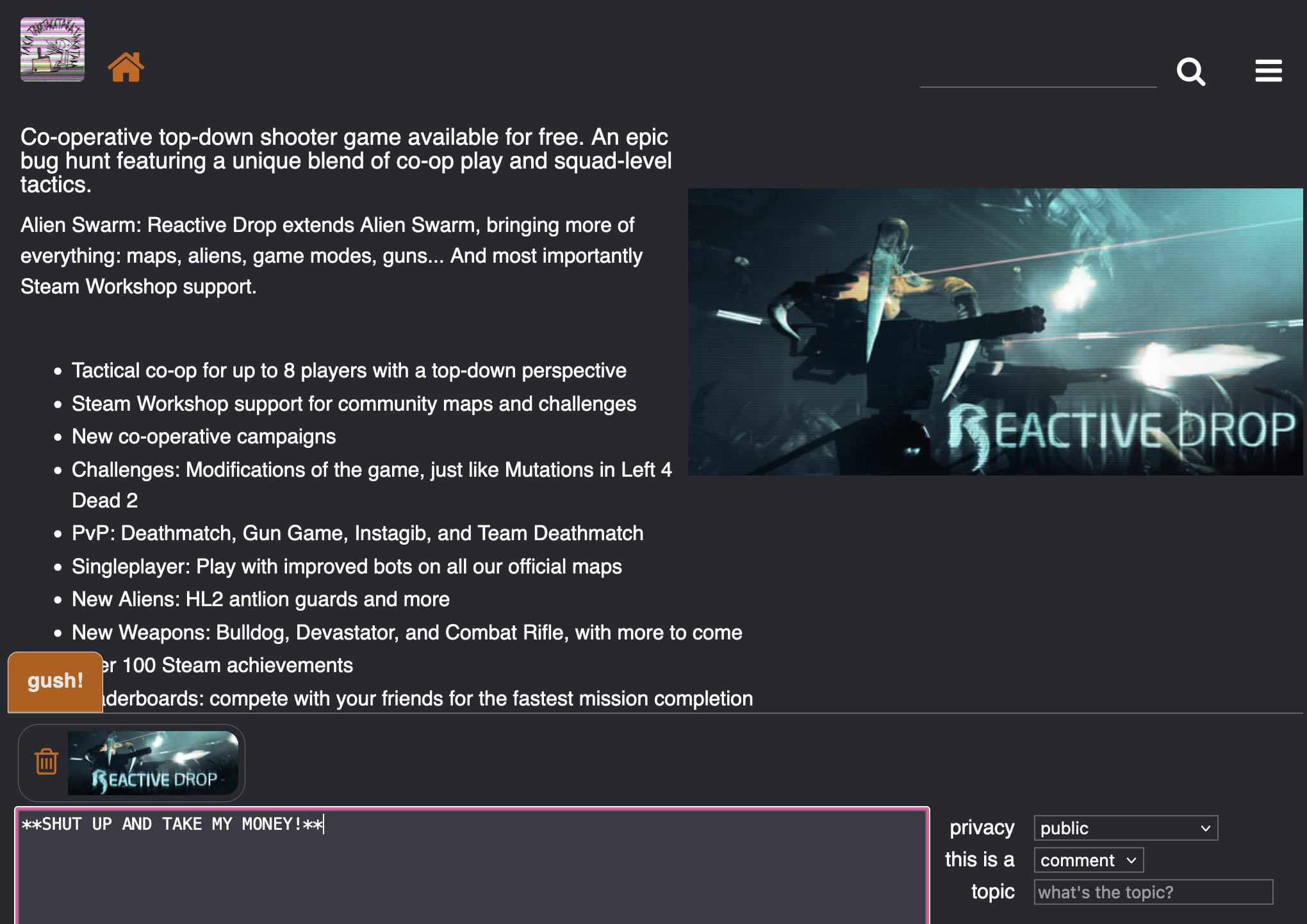This screenshot has height=924, width=1307.
Task: Click the site logo icon top-left
Action: [x=52, y=46]
